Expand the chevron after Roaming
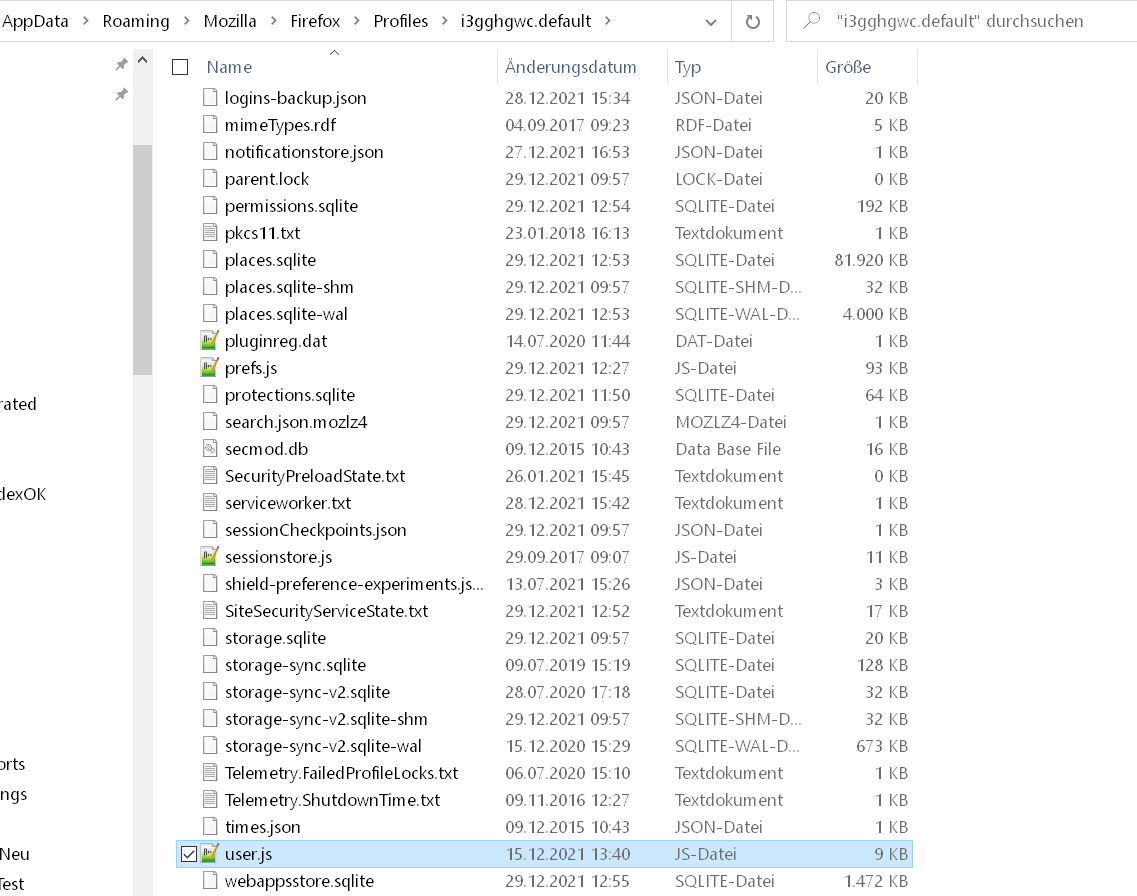The height and width of the screenshot is (896, 1137). [x=186, y=21]
